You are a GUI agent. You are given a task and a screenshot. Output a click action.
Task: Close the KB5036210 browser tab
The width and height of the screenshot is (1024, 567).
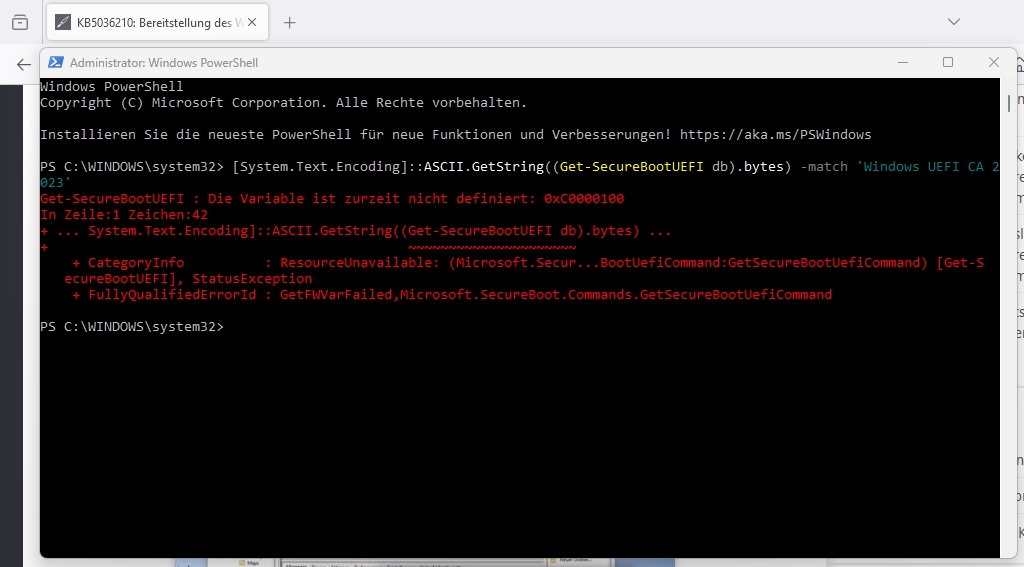point(252,22)
